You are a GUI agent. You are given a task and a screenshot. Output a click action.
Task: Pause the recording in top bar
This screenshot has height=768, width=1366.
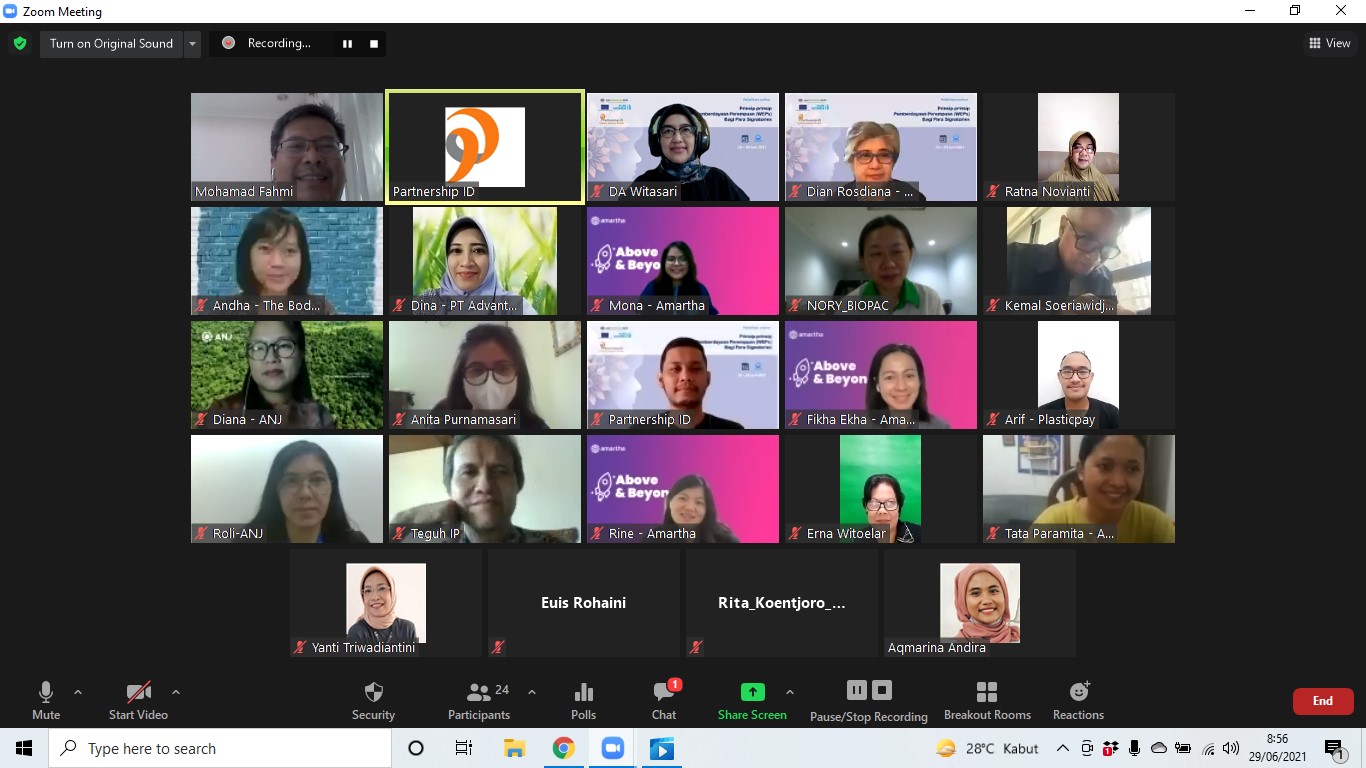coord(348,43)
